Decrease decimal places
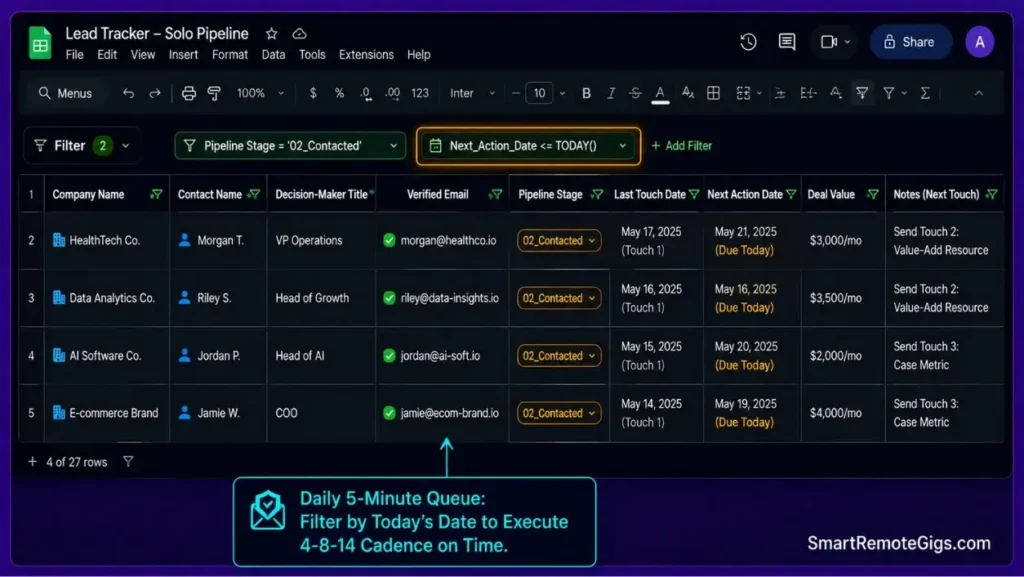Image resolution: width=1024 pixels, height=577 pixels. (366, 93)
